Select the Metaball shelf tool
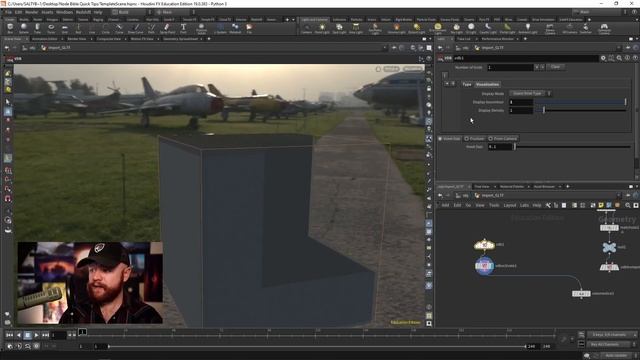Viewport: 640px width, 360px height. 235,28
